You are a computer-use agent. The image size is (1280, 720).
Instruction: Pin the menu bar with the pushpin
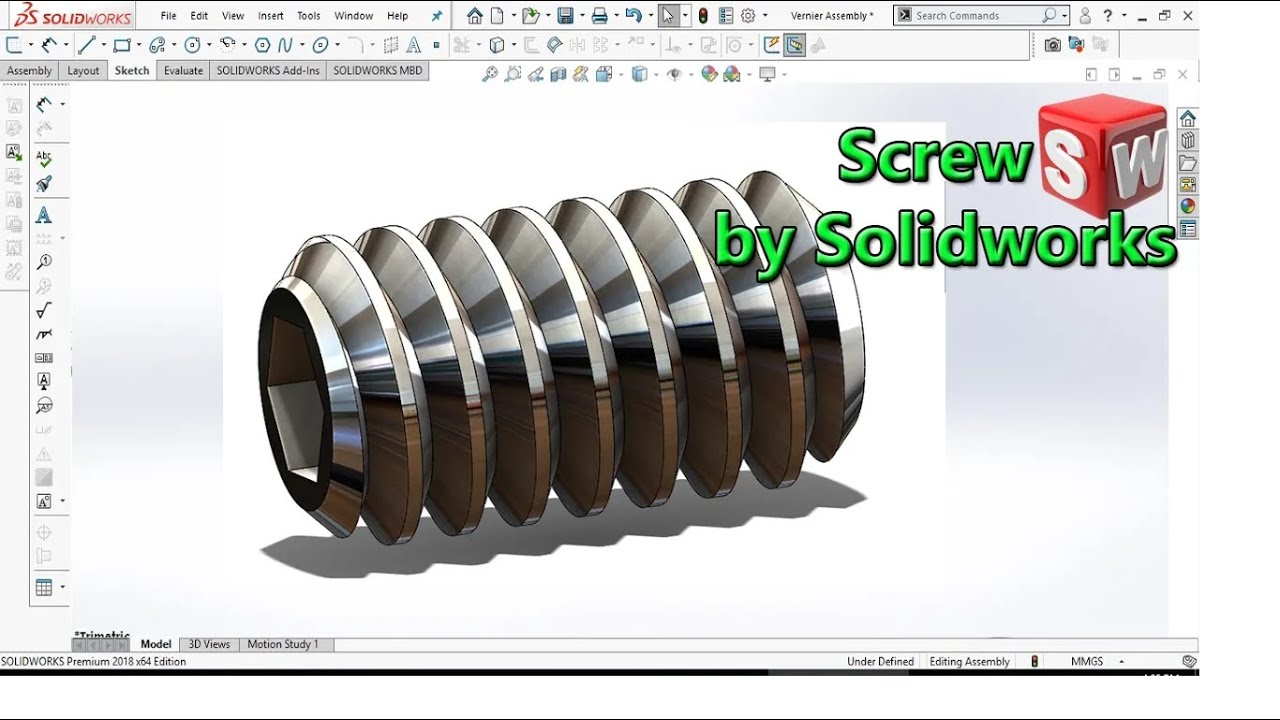pos(437,16)
